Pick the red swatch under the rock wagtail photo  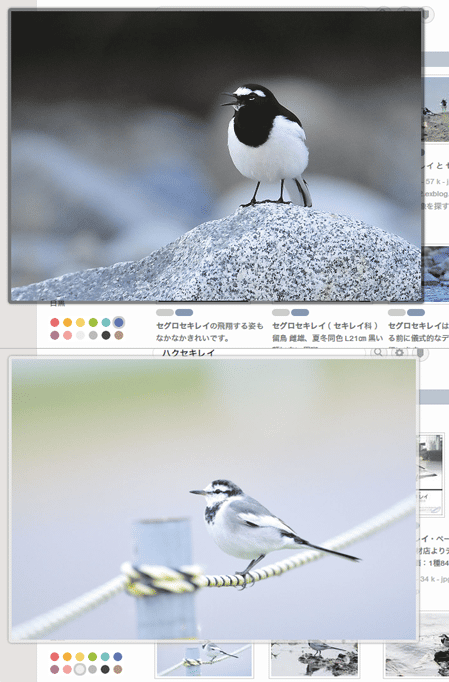54,322
